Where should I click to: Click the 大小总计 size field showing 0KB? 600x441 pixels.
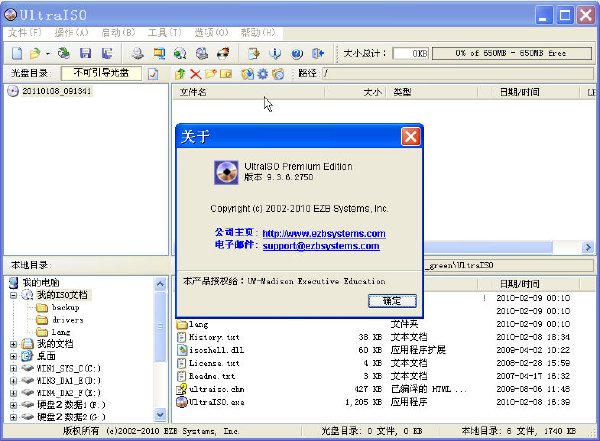coord(411,53)
